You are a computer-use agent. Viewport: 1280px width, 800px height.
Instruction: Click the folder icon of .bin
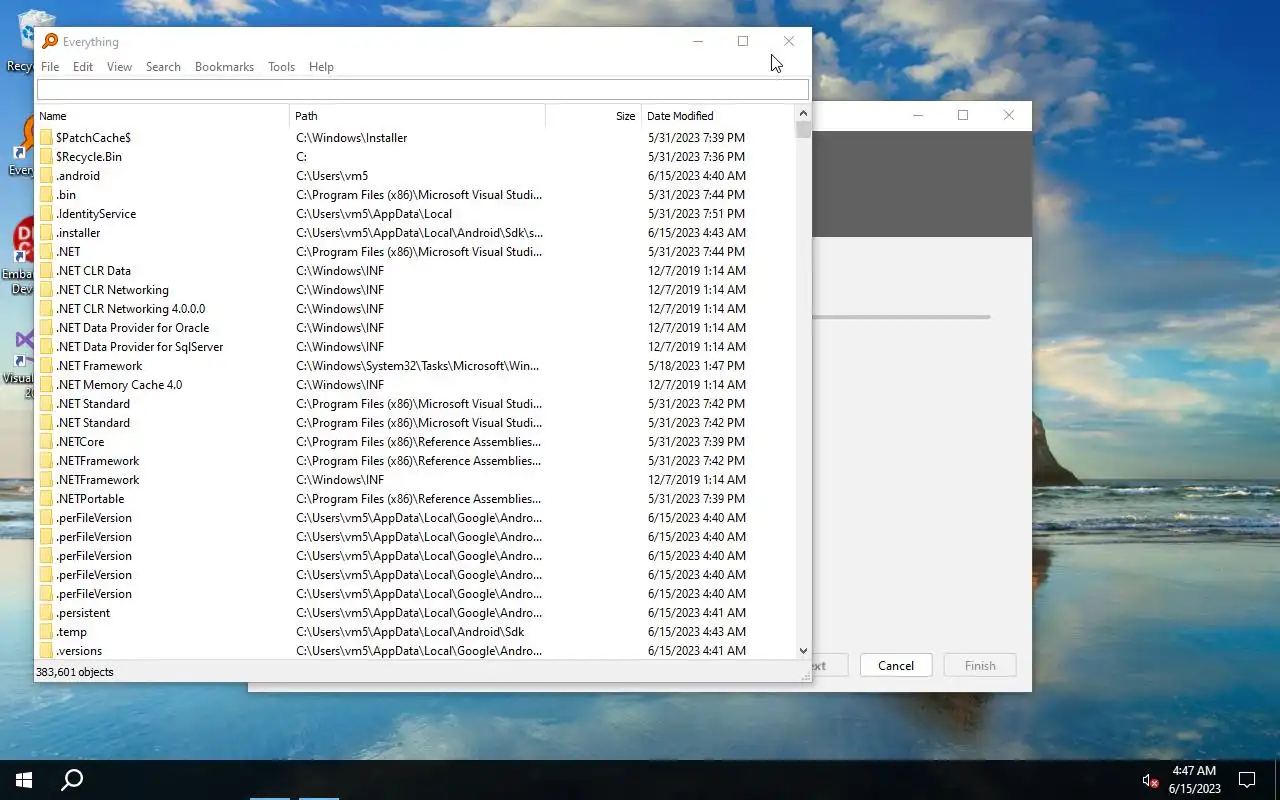tap(46, 195)
